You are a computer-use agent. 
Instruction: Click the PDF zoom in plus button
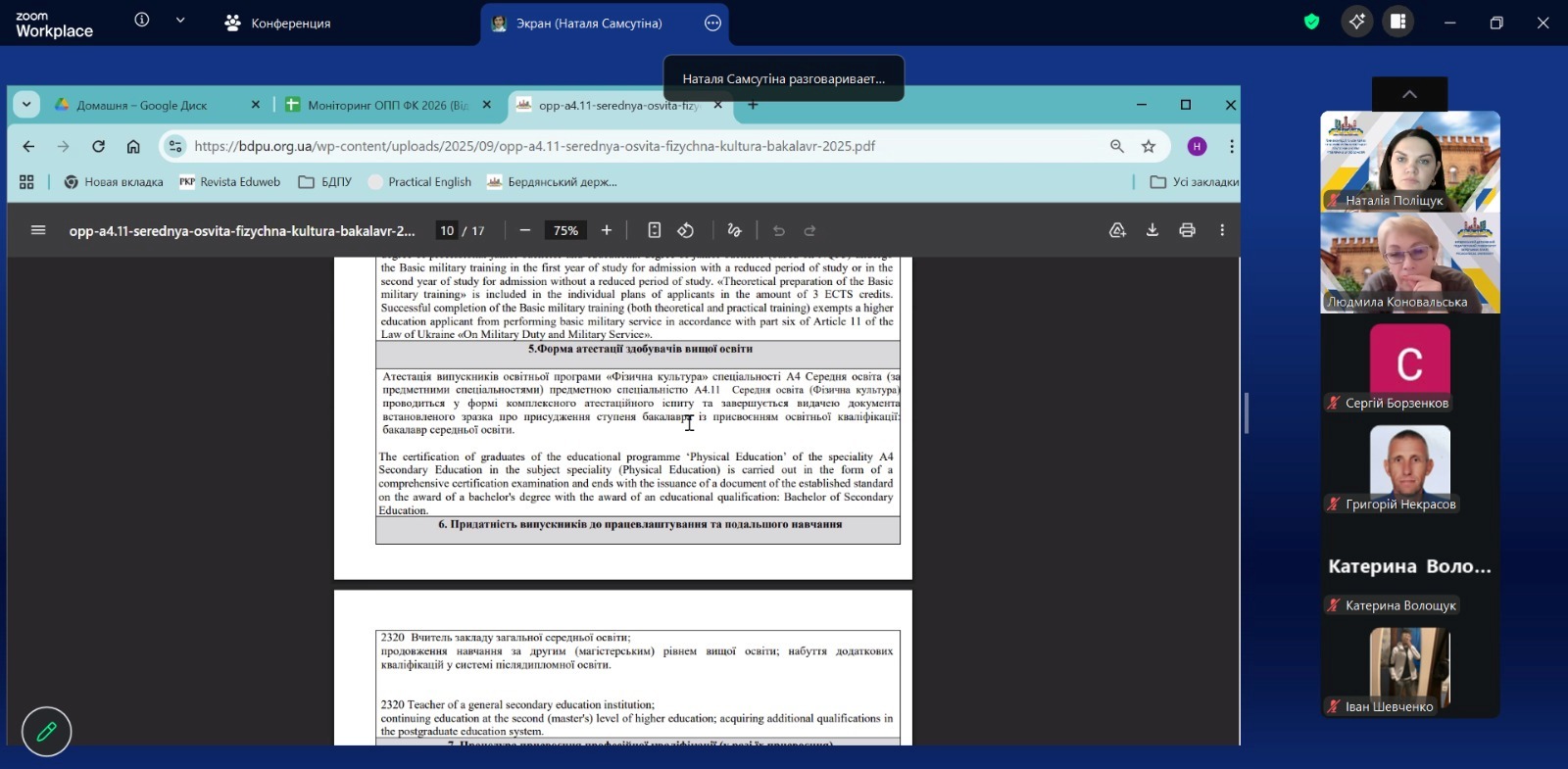point(607,230)
